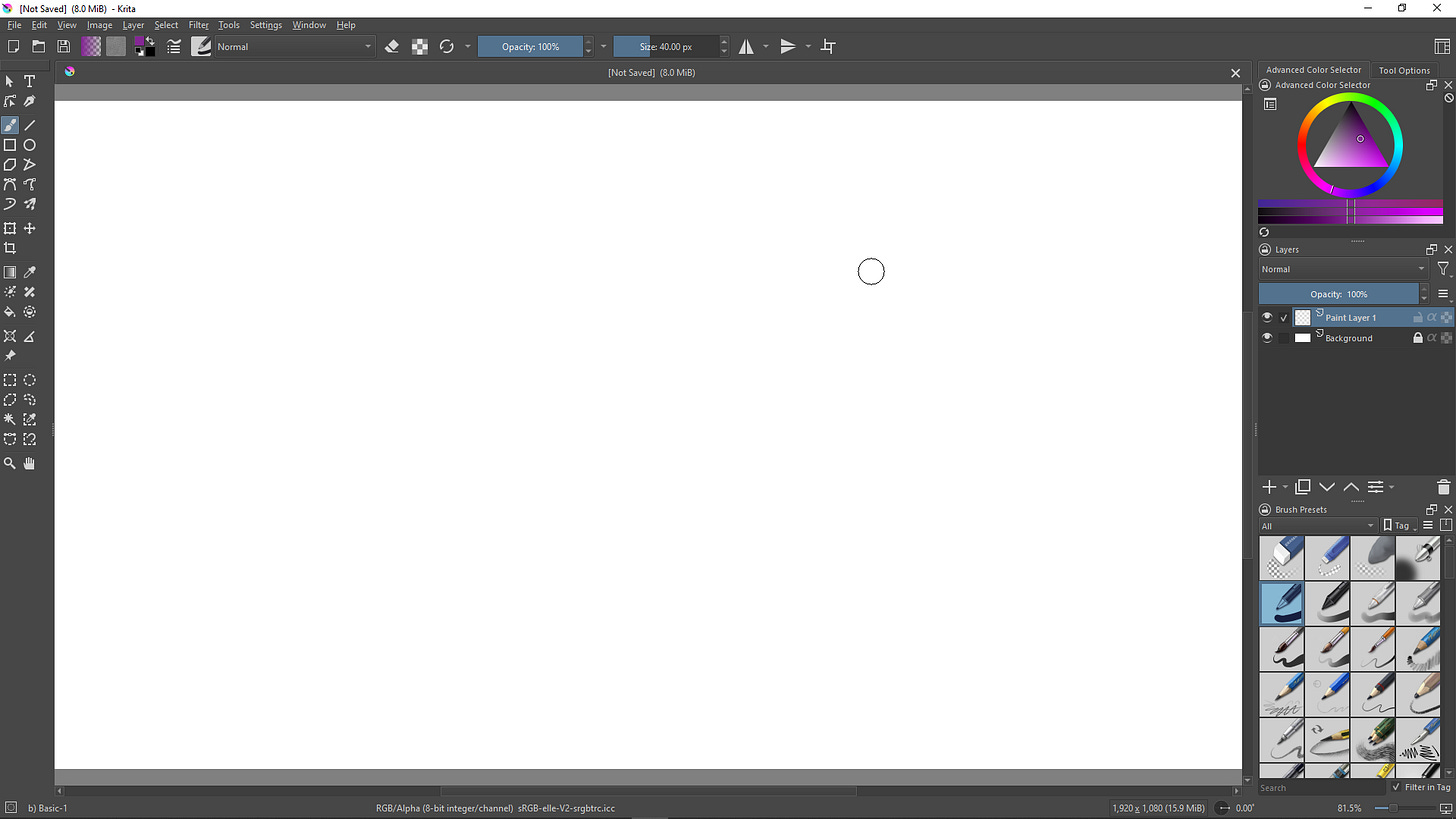Select the Move tool
The width and height of the screenshot is (1456, 819).
pyautogui.click(x=30, y=228)
